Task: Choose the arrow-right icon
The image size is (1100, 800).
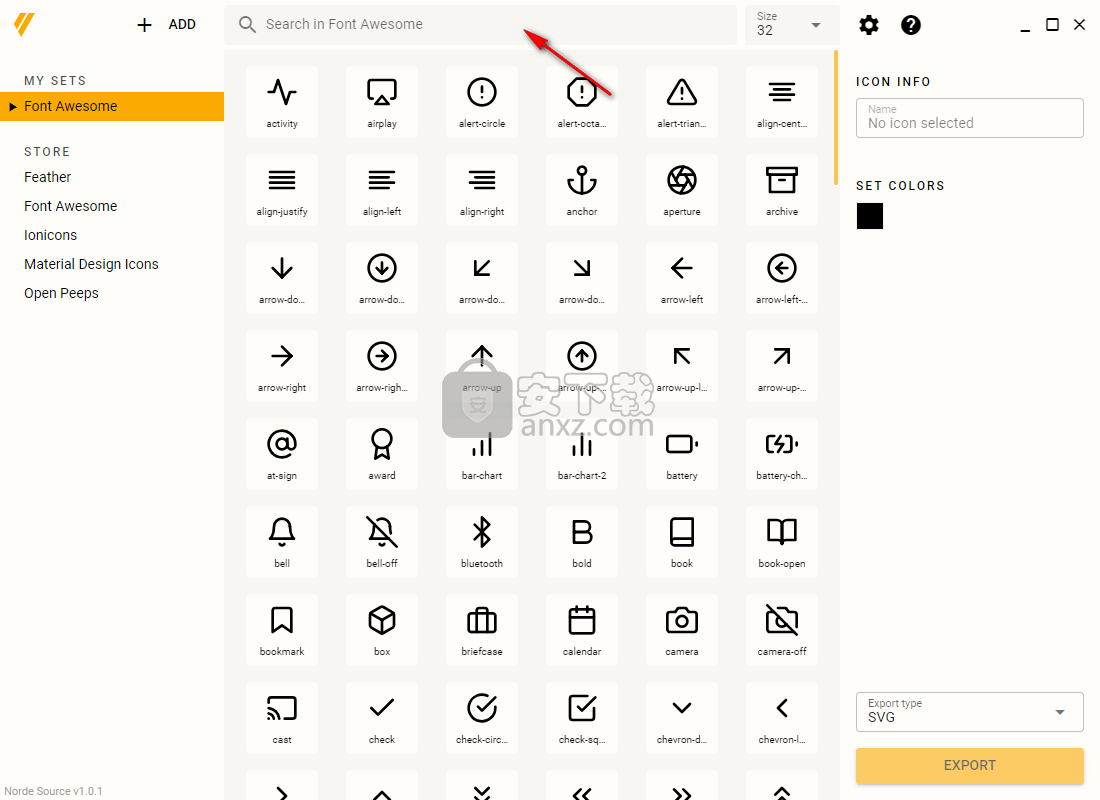Action: pos(282,366)
